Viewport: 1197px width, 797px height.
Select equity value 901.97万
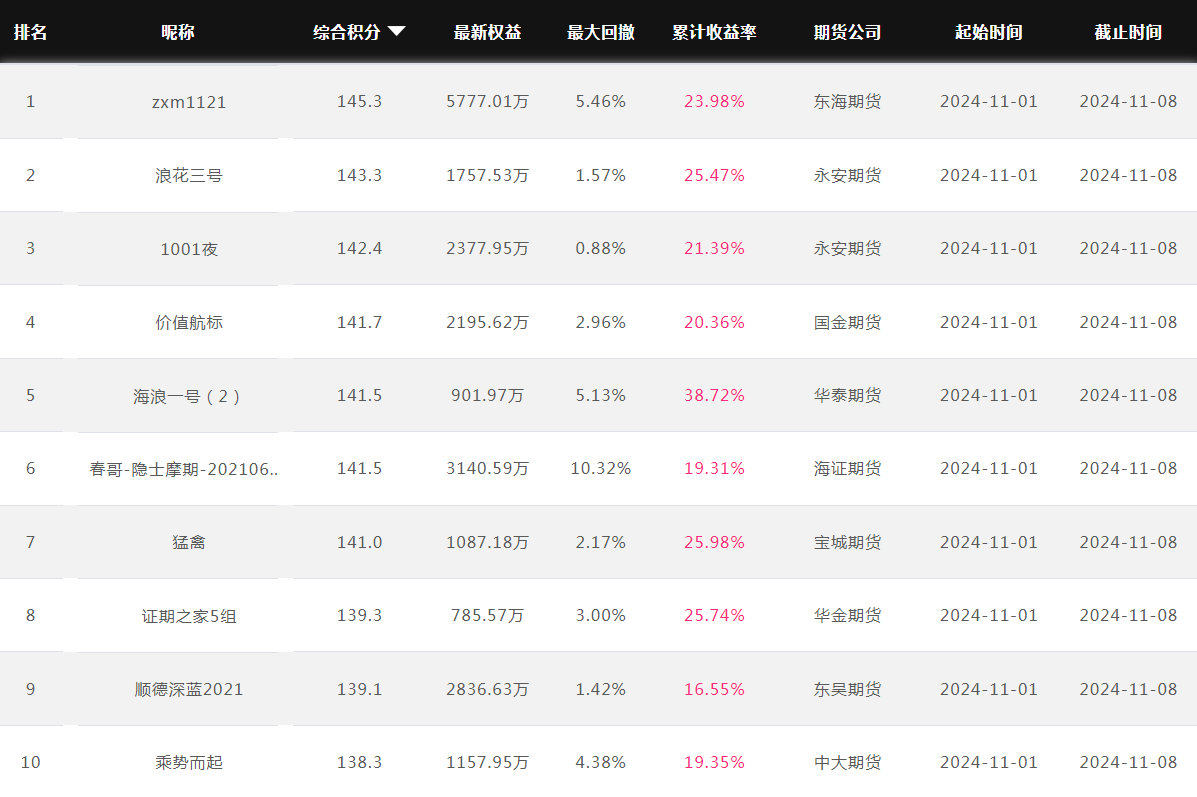[x=487, y=395]
